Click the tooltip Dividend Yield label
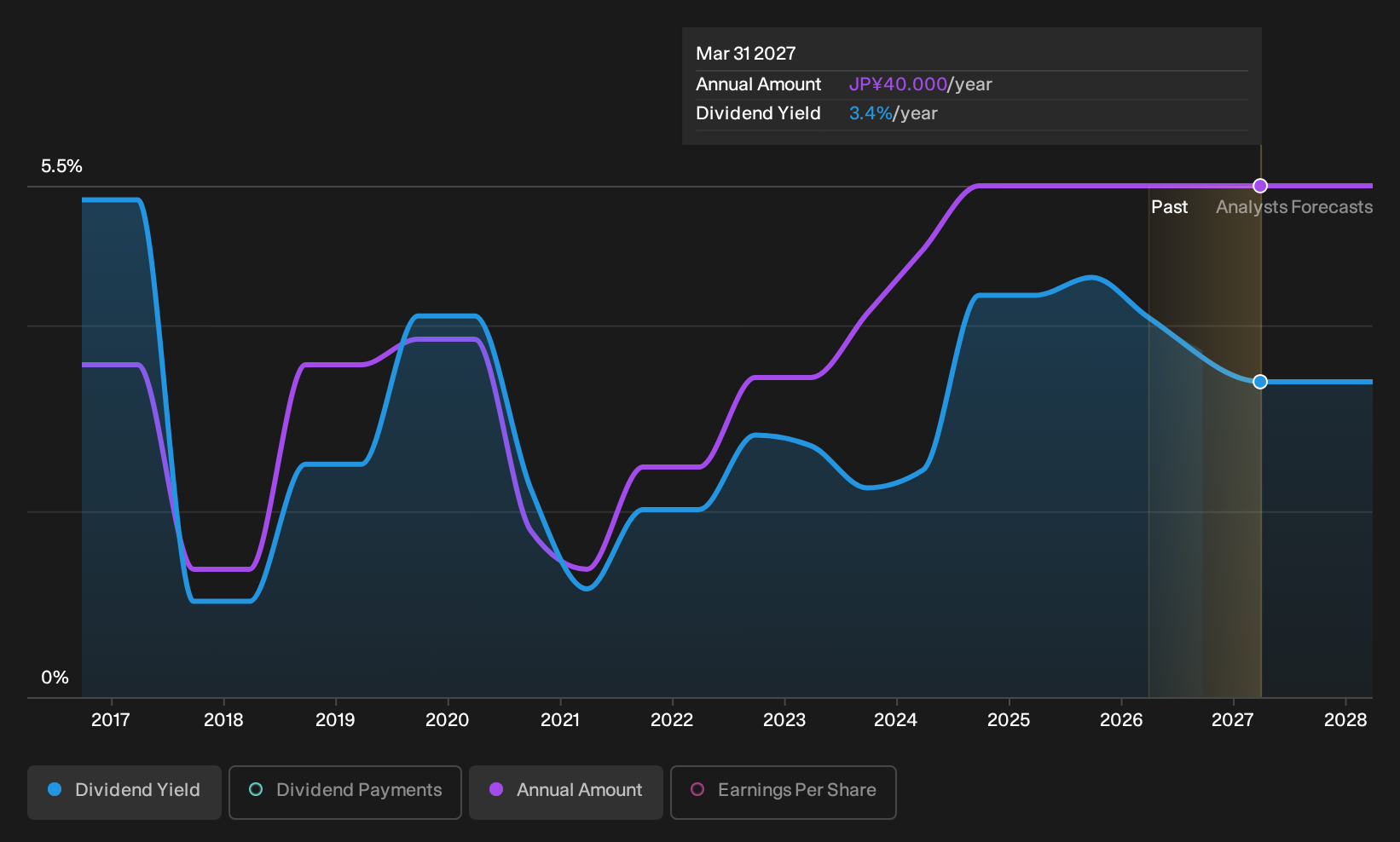The image size is (1400, 842). pyautogui.click(x=758, y=113)
